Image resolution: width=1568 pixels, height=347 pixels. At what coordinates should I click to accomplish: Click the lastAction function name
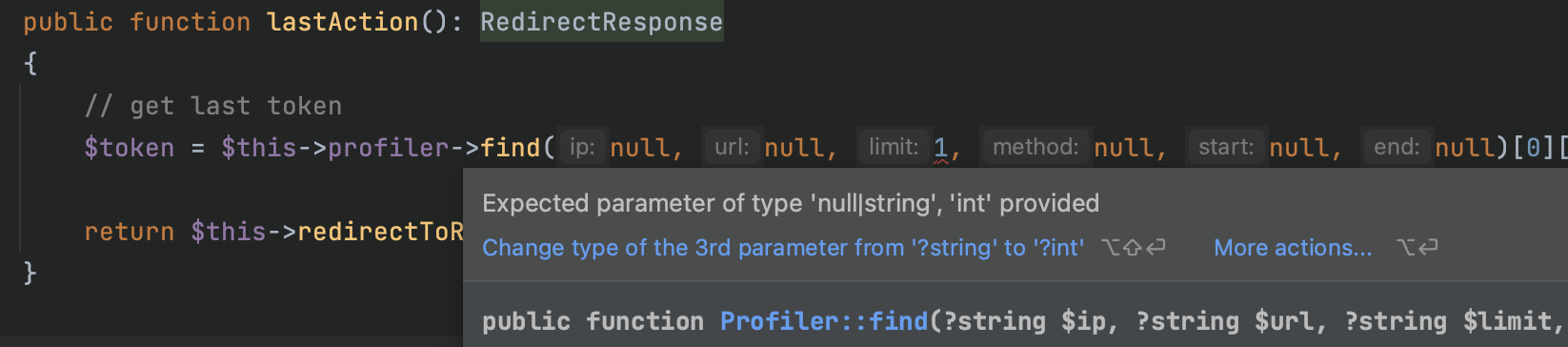coord(343,22)
